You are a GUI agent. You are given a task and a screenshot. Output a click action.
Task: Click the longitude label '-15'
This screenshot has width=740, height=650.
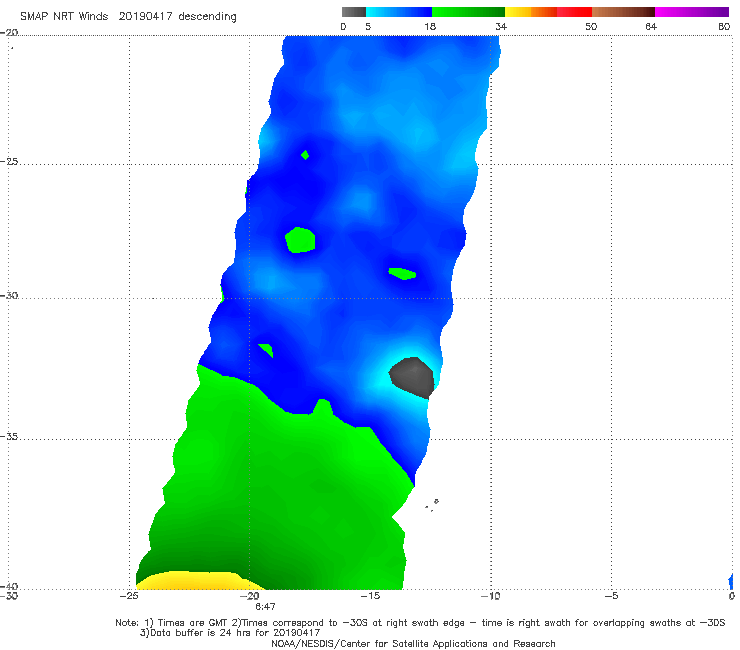click(370, 596)
